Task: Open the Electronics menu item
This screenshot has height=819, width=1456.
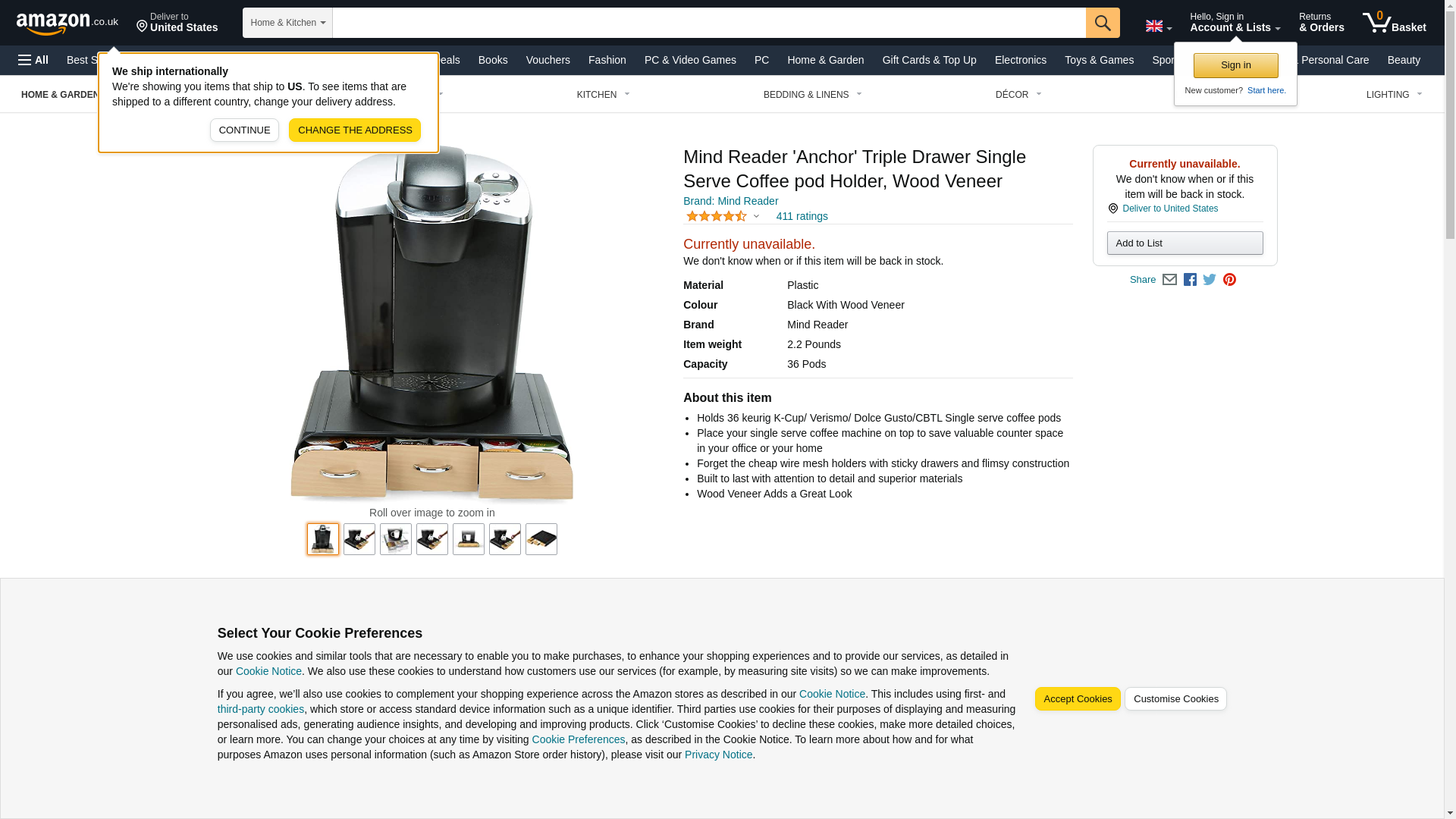Action: (1020, 60)
